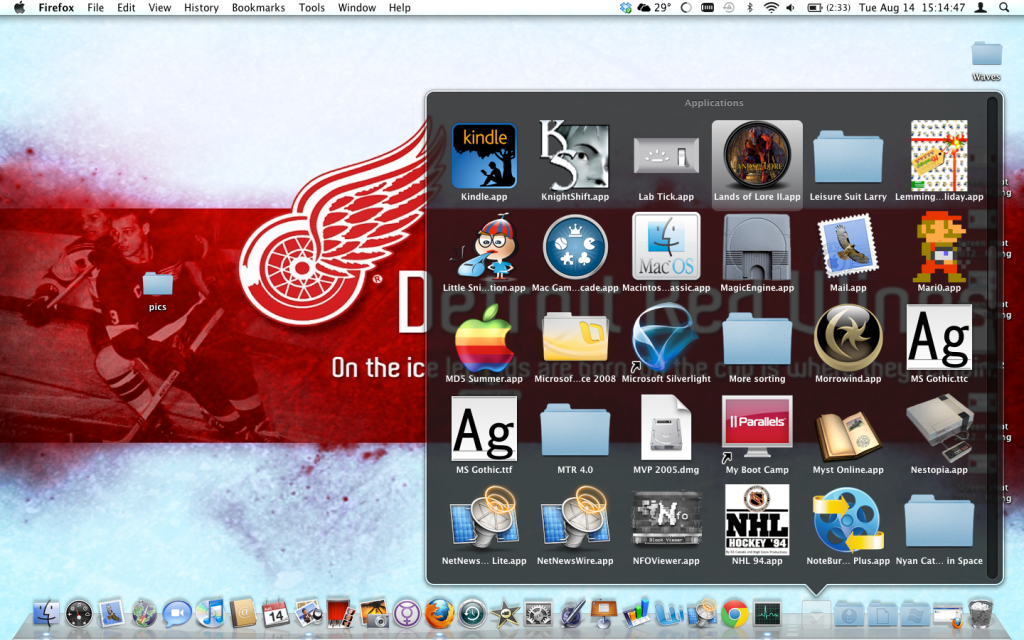
Task: Open the MS Gothic.ttf font file
Action: pyautogui.click(x=484, y=429)
